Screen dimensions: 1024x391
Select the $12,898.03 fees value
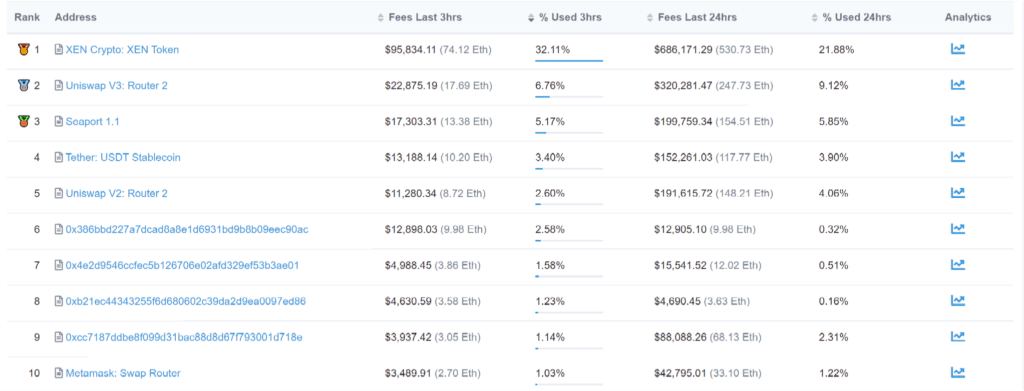point(410,229)
